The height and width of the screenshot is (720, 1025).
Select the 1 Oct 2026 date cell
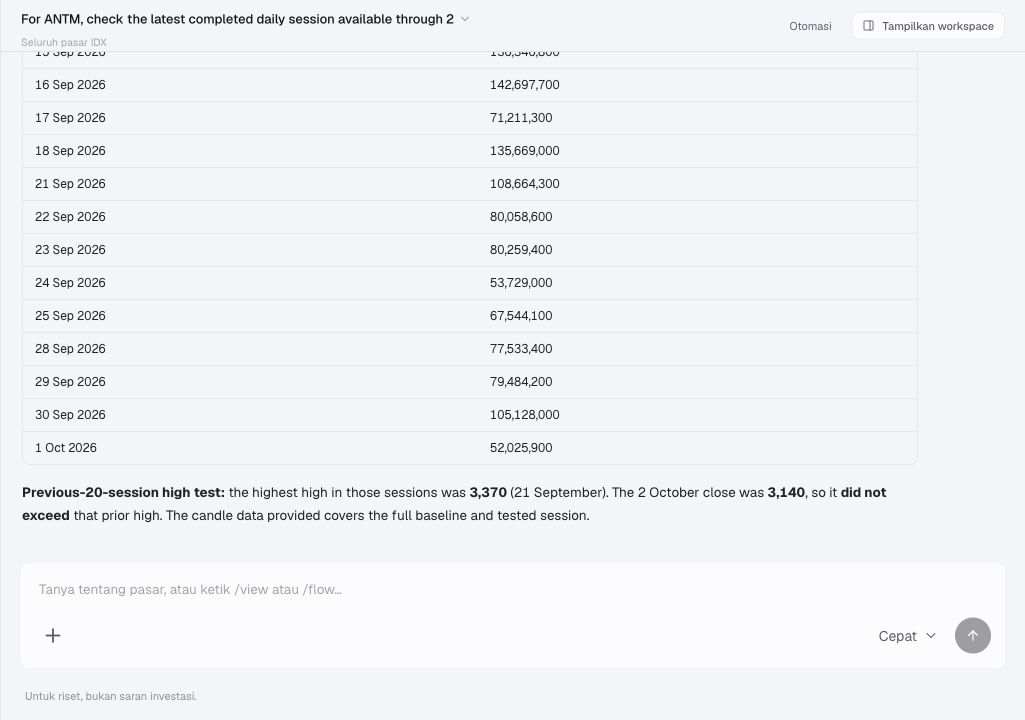65,448
